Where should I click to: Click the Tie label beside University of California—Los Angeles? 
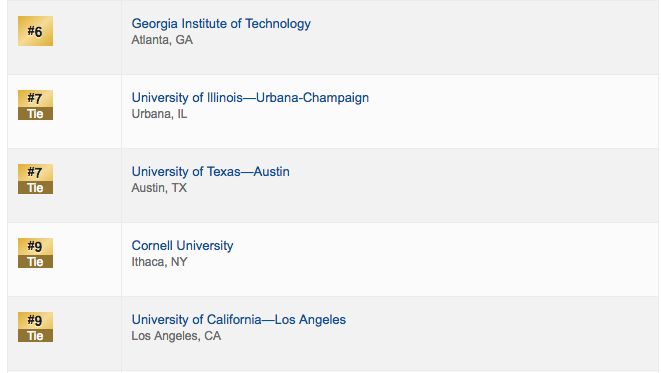[35, 335]
